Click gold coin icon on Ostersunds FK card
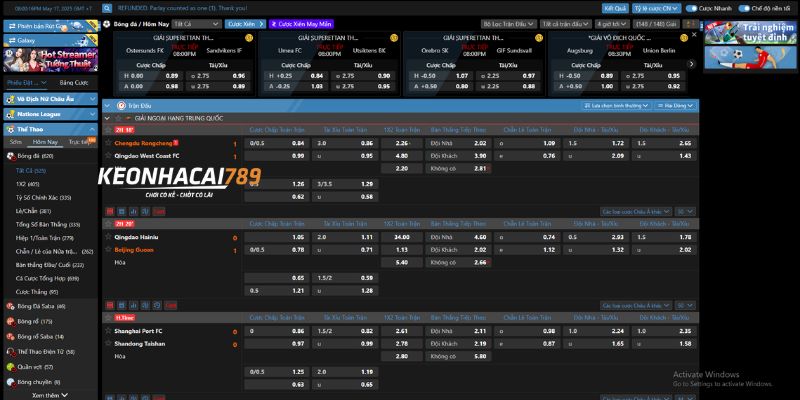 249,38
